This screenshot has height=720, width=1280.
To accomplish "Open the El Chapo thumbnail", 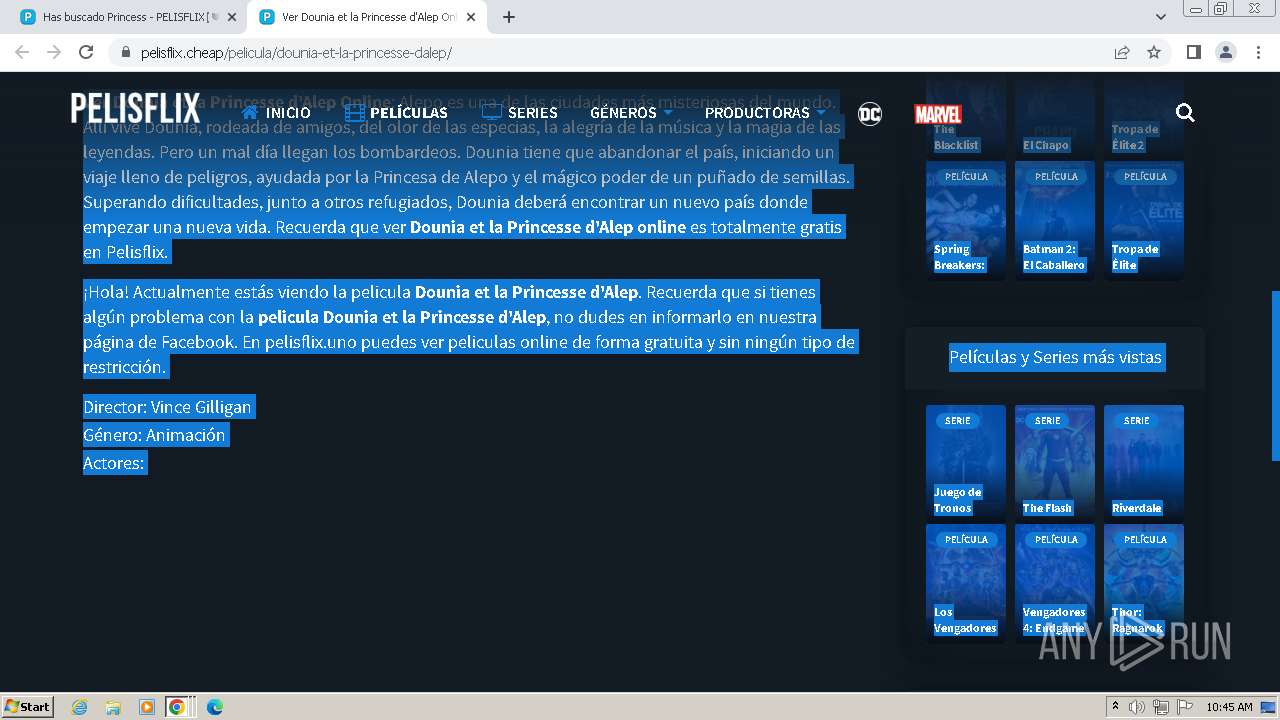I will tap(1055, 118).
